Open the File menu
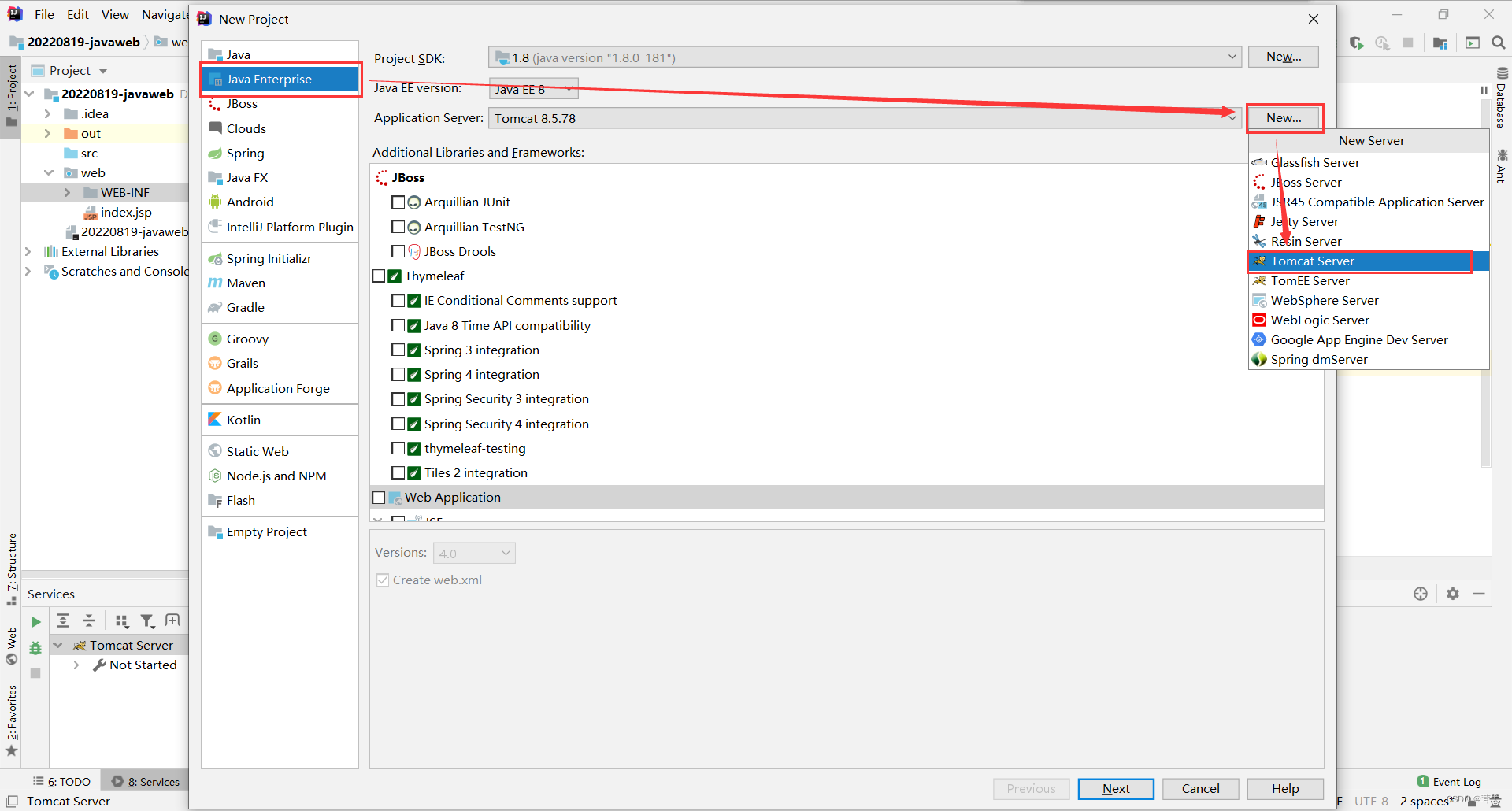The width and height of the screenshot is (1512, 811). [44, 14]
